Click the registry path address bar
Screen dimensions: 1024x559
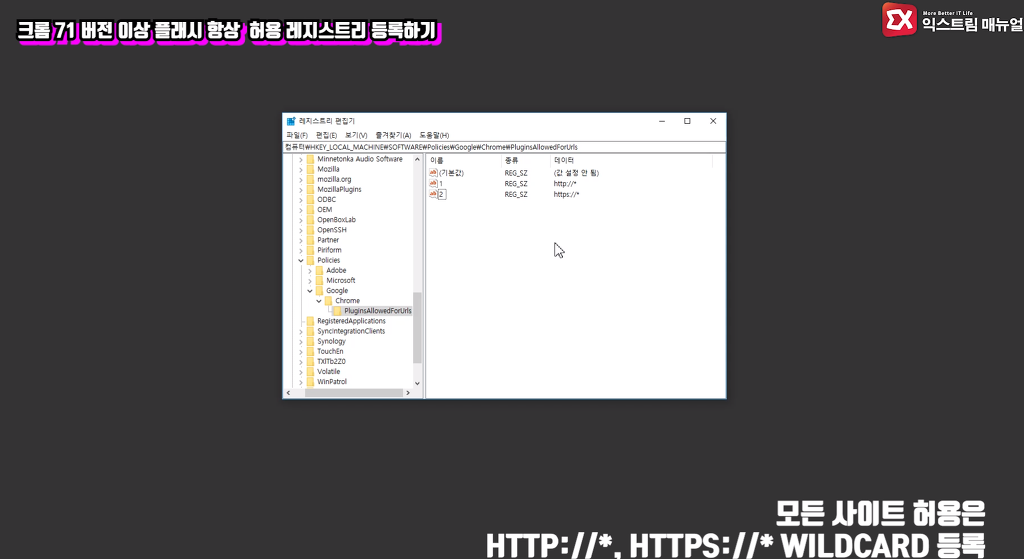pyautogui.click(x=504, y=147)
